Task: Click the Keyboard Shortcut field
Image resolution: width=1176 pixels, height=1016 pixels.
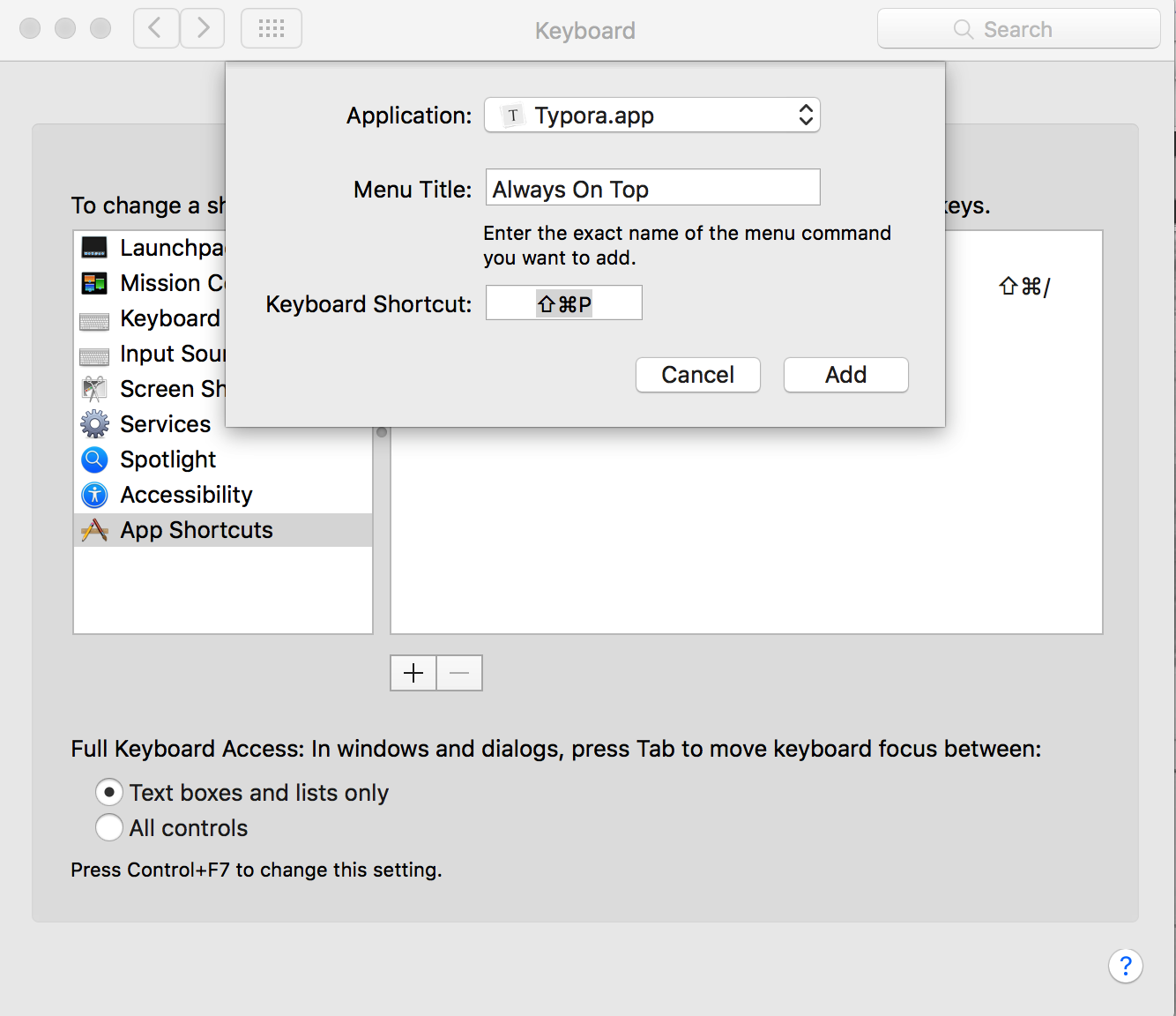Action: 564,303
